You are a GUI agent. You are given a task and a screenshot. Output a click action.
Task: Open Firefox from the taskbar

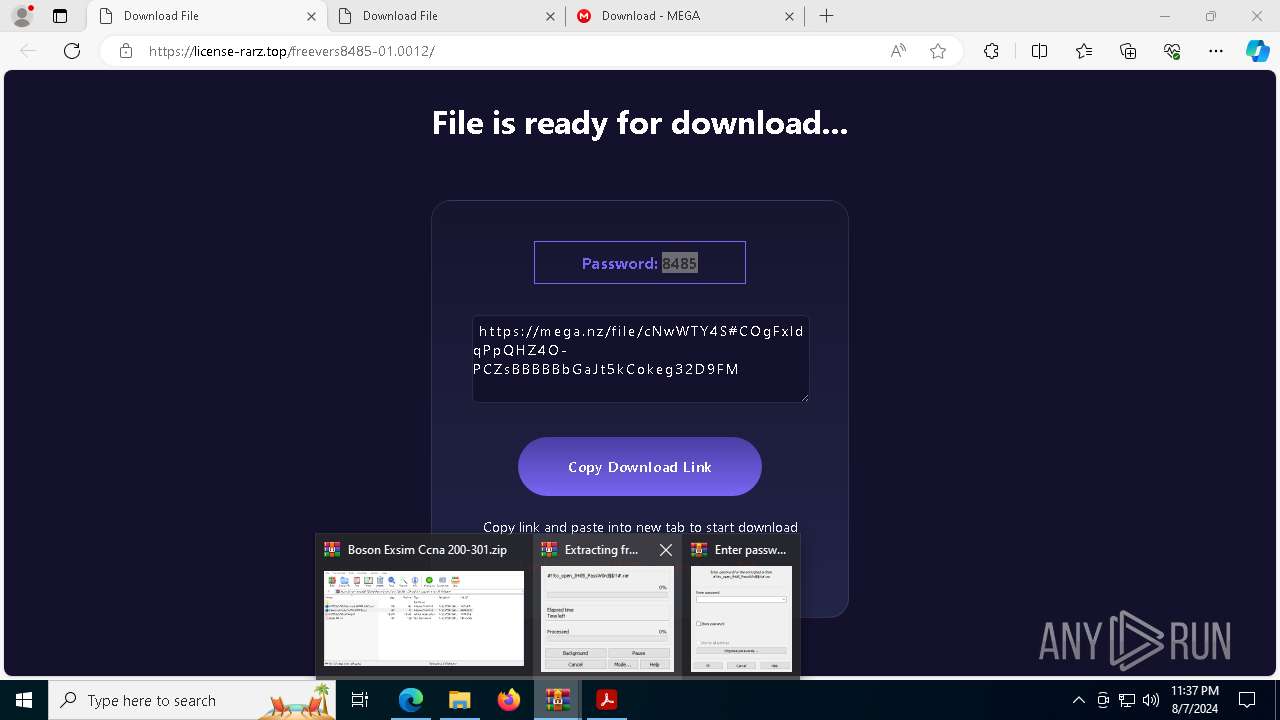pos(509,700)
